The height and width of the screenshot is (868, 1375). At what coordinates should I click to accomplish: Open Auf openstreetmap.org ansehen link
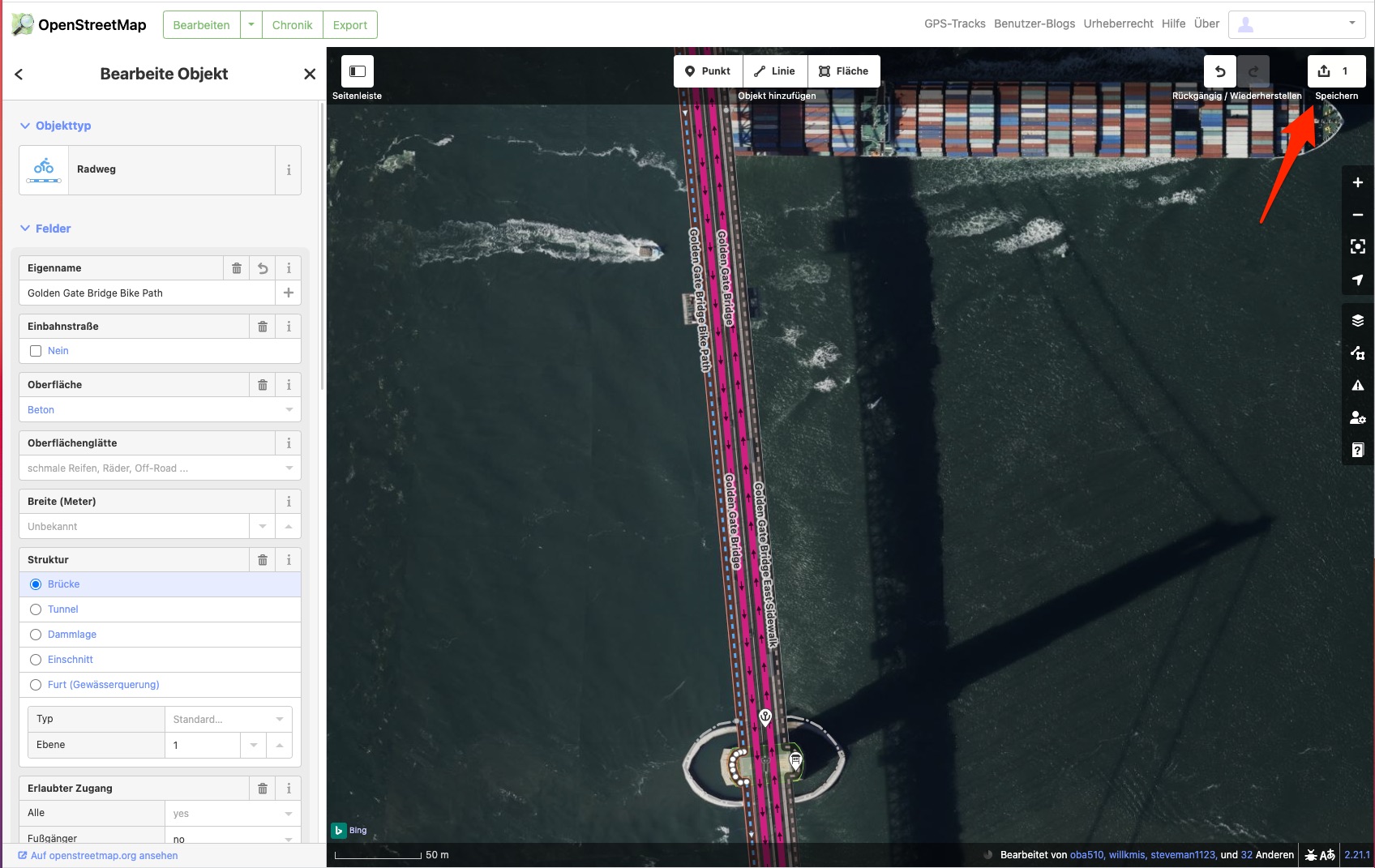pyautogui.click(x=98, y=856)
